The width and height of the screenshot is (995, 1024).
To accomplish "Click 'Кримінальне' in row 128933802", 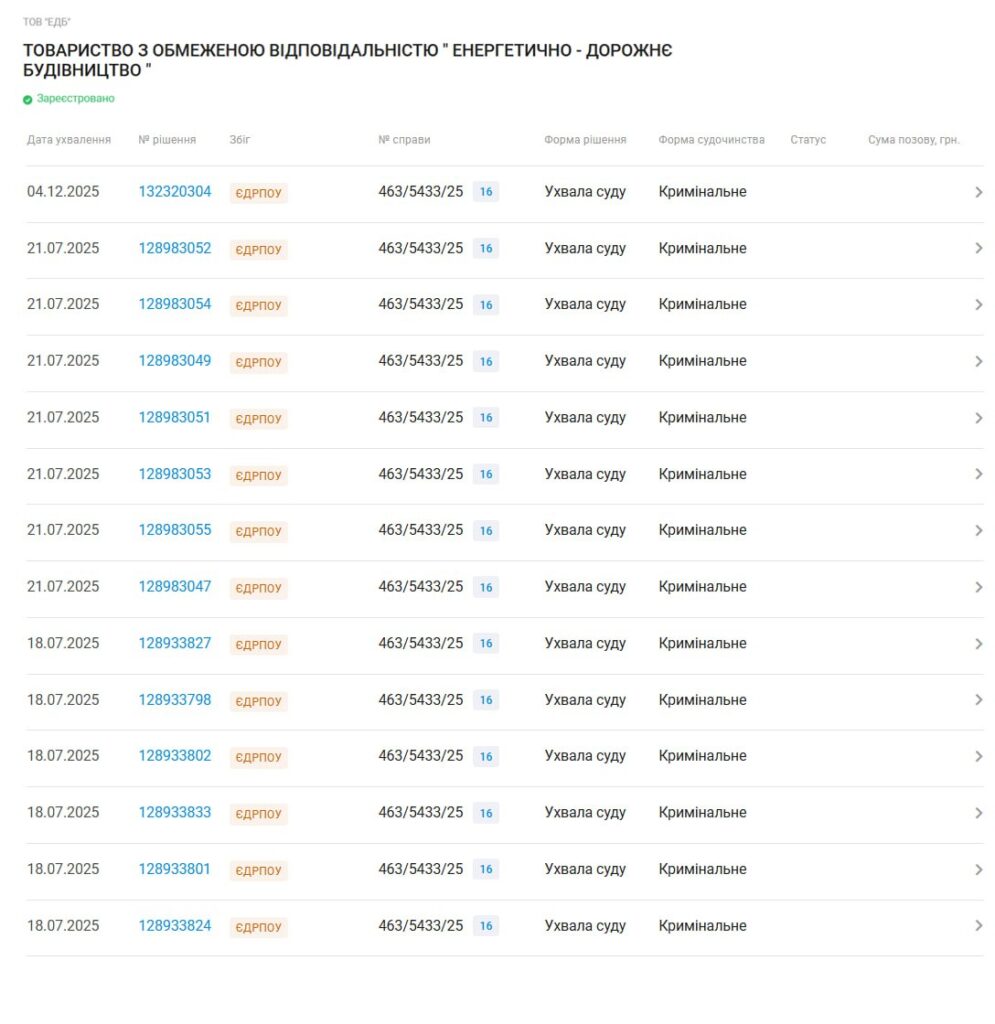I will 703,756.
